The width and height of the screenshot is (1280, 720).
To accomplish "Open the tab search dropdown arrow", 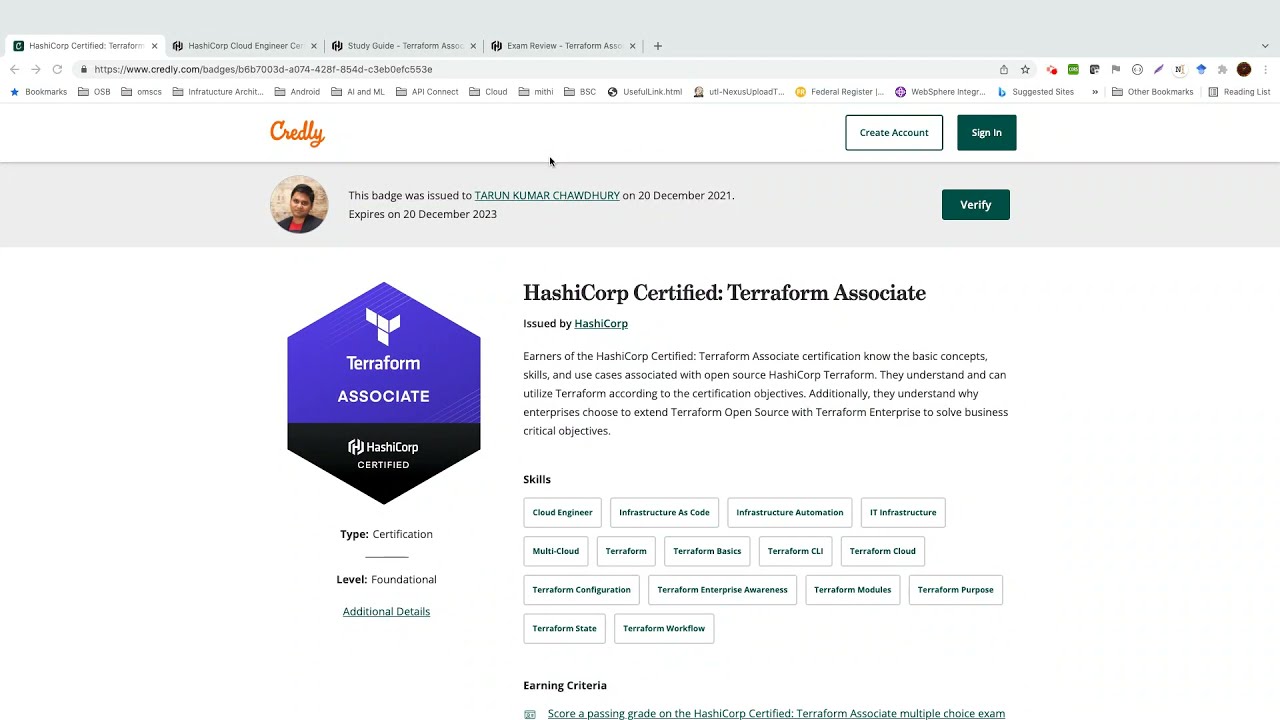I will tap(1264, 45).
